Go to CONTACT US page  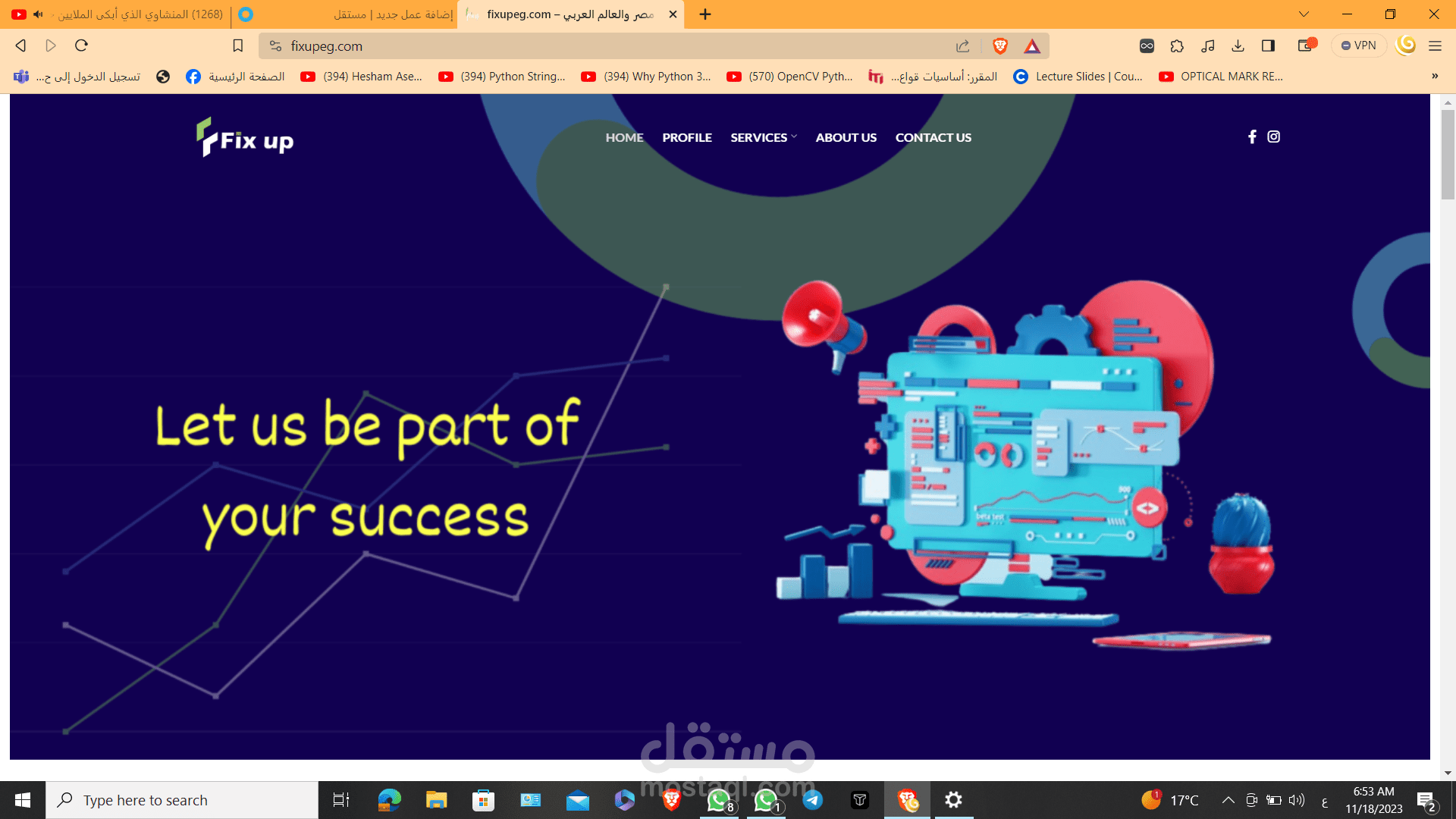(x=933, y=137)
